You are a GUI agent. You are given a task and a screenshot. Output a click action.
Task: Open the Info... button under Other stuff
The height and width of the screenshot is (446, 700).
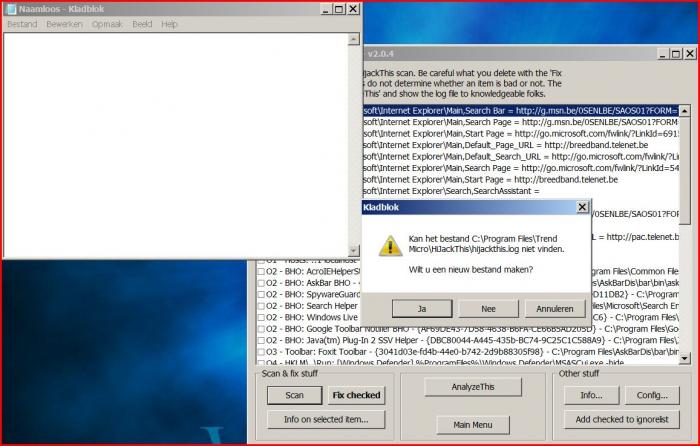coord(592,395)
